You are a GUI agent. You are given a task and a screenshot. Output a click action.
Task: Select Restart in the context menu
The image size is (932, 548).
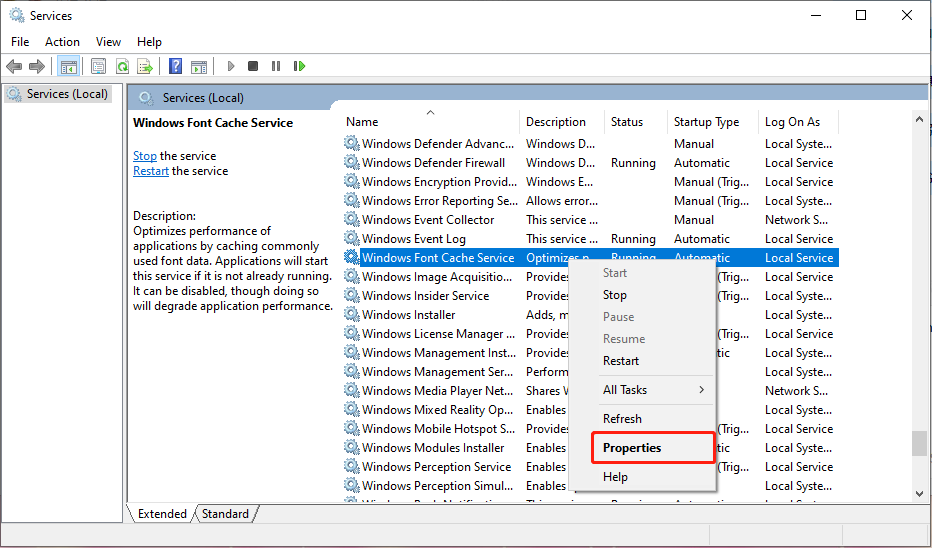click(x=621, y=361)
